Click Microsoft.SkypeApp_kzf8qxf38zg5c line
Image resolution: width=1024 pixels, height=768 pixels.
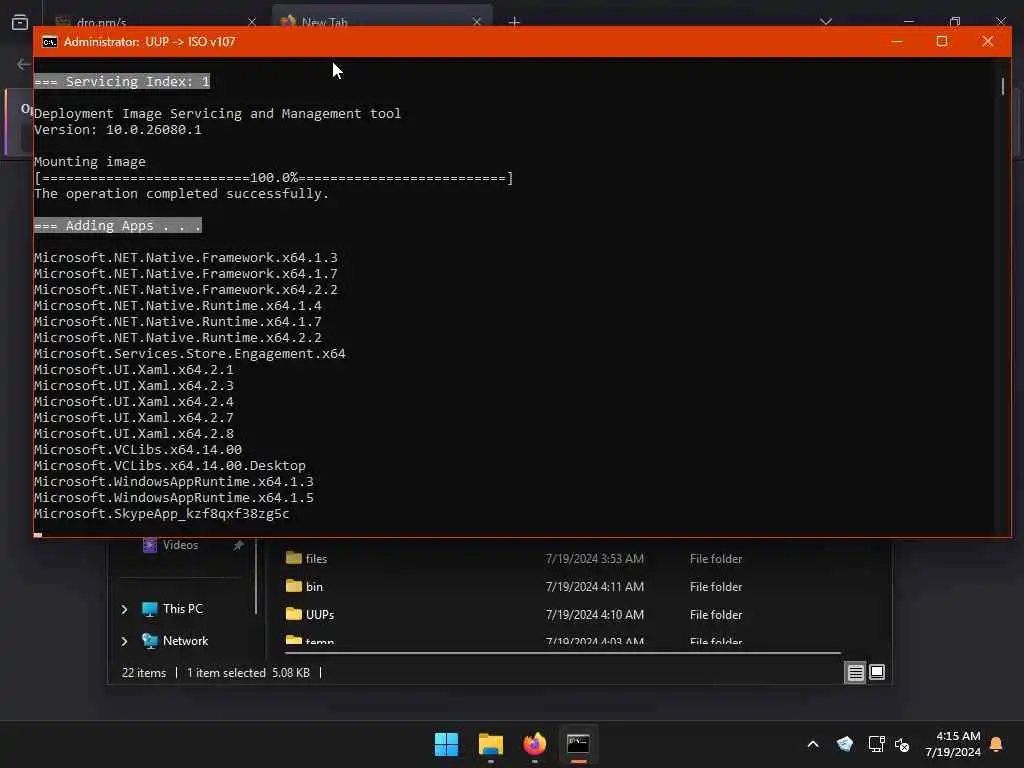tap(162, 513)
